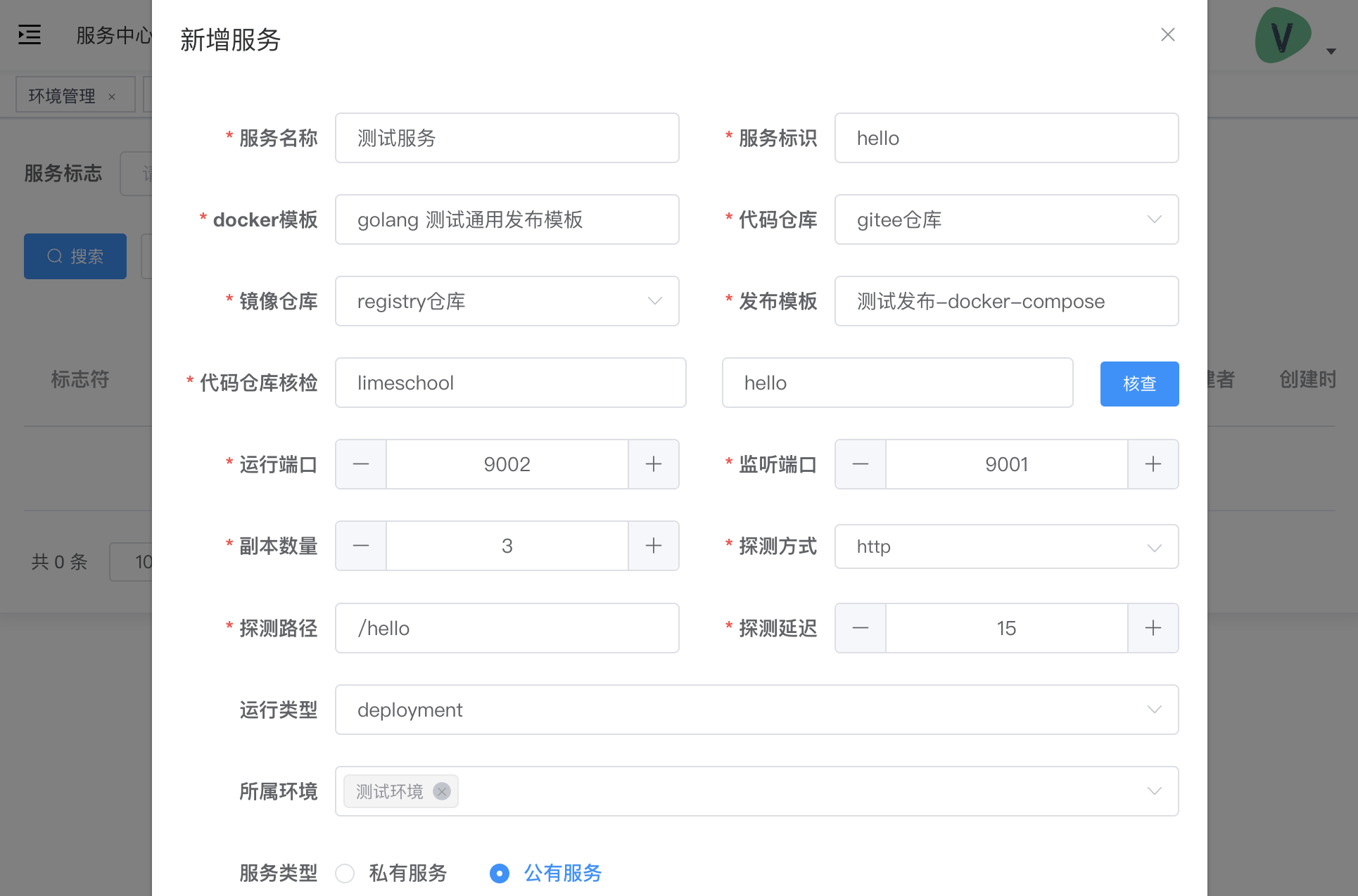1358x896 pixels.
Task: Open the 代码仓库 dropdown
Action: click(1006, 219)
